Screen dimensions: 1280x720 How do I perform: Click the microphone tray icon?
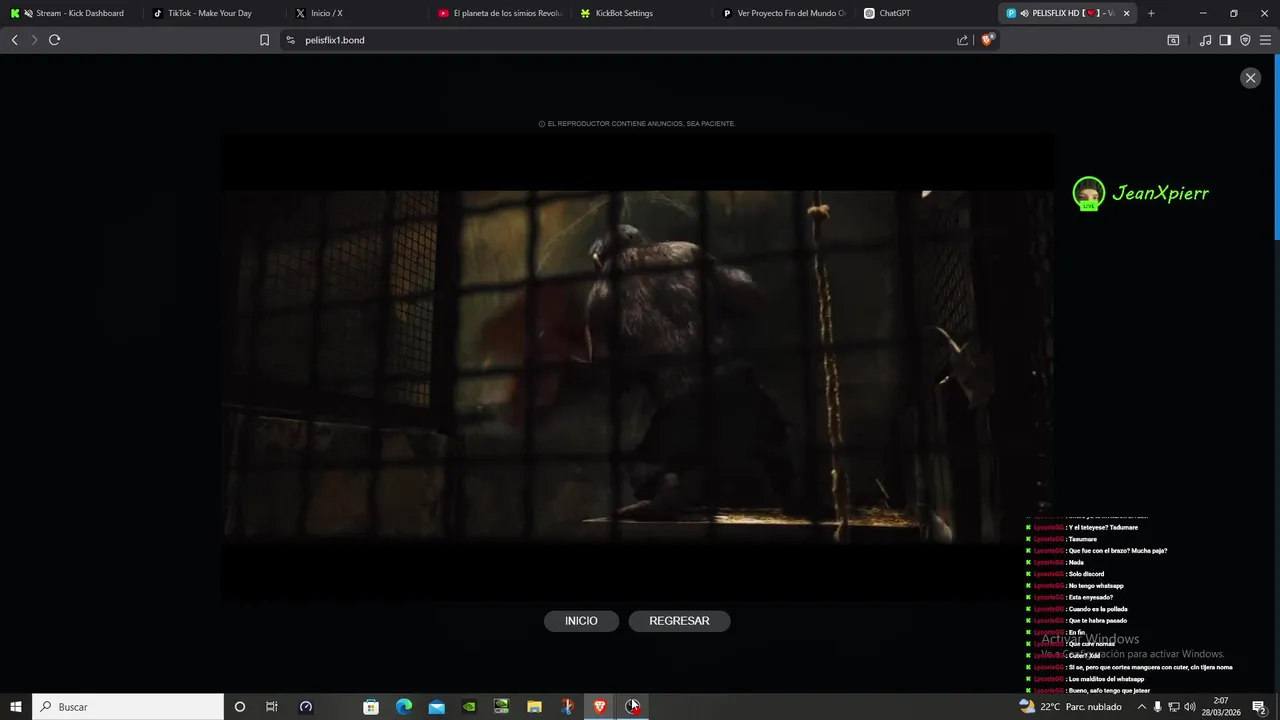pyautogui.click(x=1158, y=707)
